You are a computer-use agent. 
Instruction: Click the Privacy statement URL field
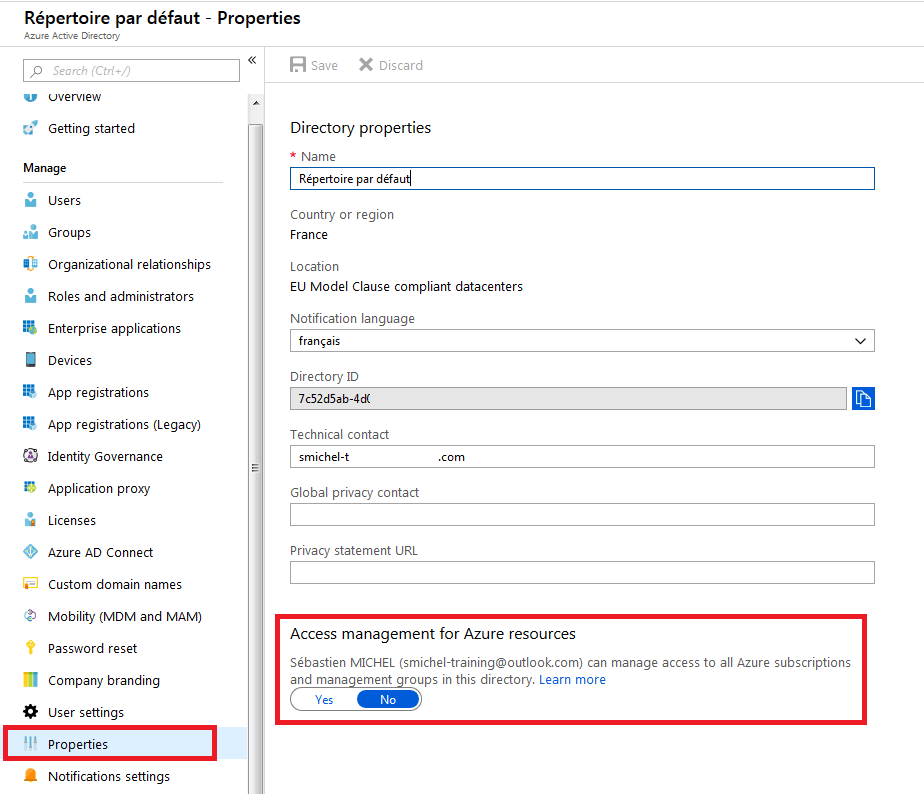582,573
